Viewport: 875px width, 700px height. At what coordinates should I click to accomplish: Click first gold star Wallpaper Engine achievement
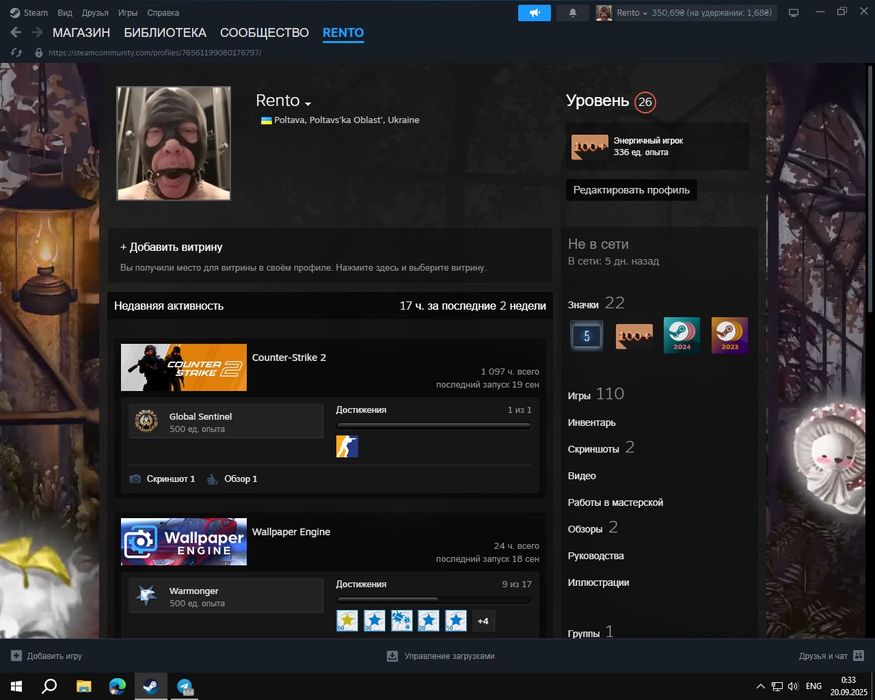[347, 621]
